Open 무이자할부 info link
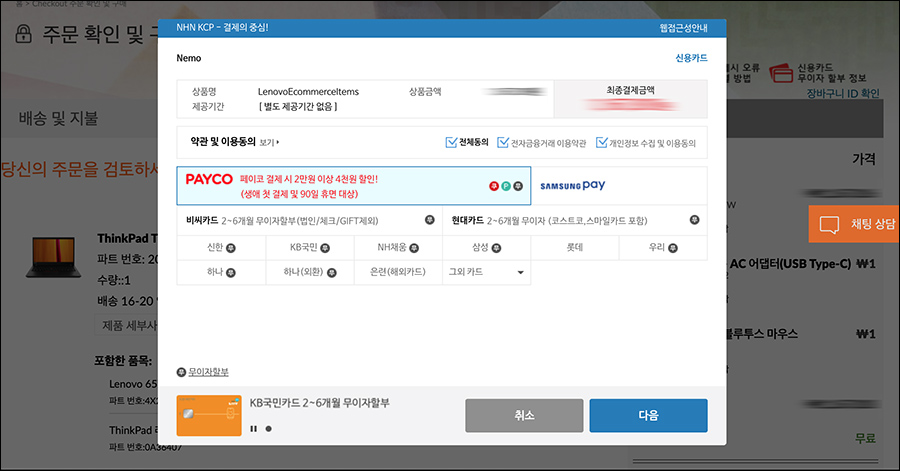The width and height of the screenshot is (900, 471). coord(208,372)
